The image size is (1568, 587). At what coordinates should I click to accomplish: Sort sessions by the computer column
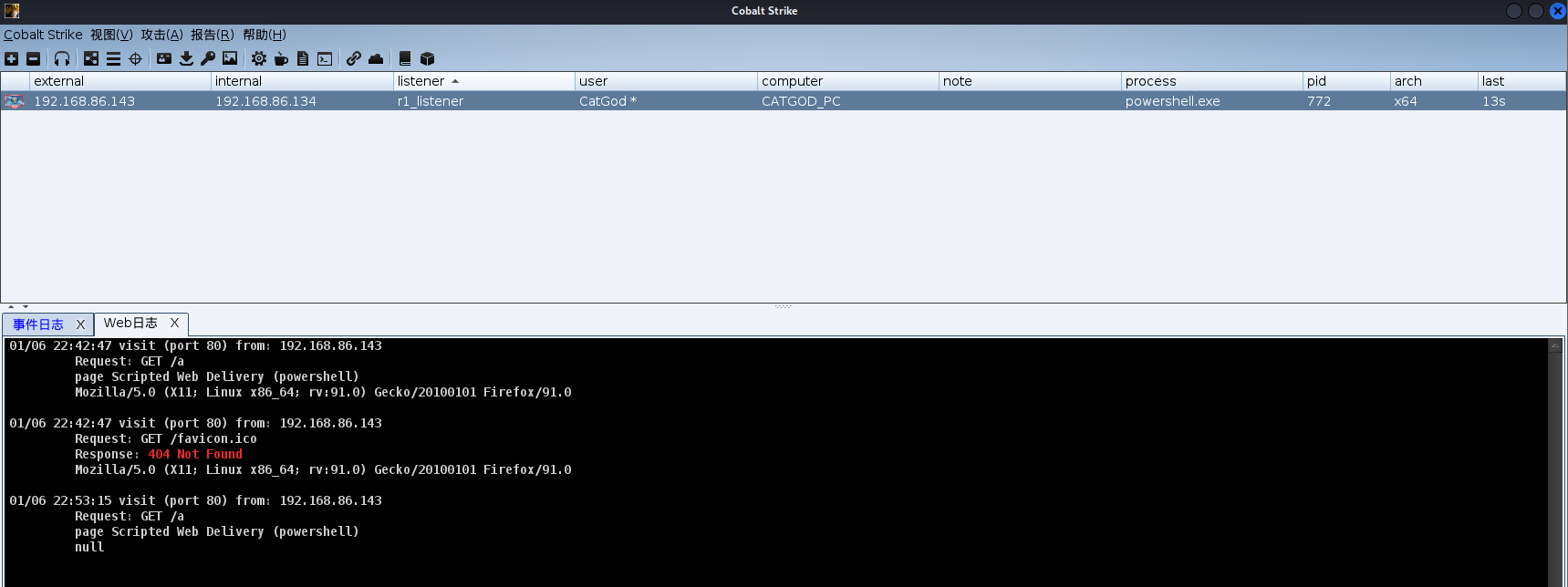click(x=847, y=81)
